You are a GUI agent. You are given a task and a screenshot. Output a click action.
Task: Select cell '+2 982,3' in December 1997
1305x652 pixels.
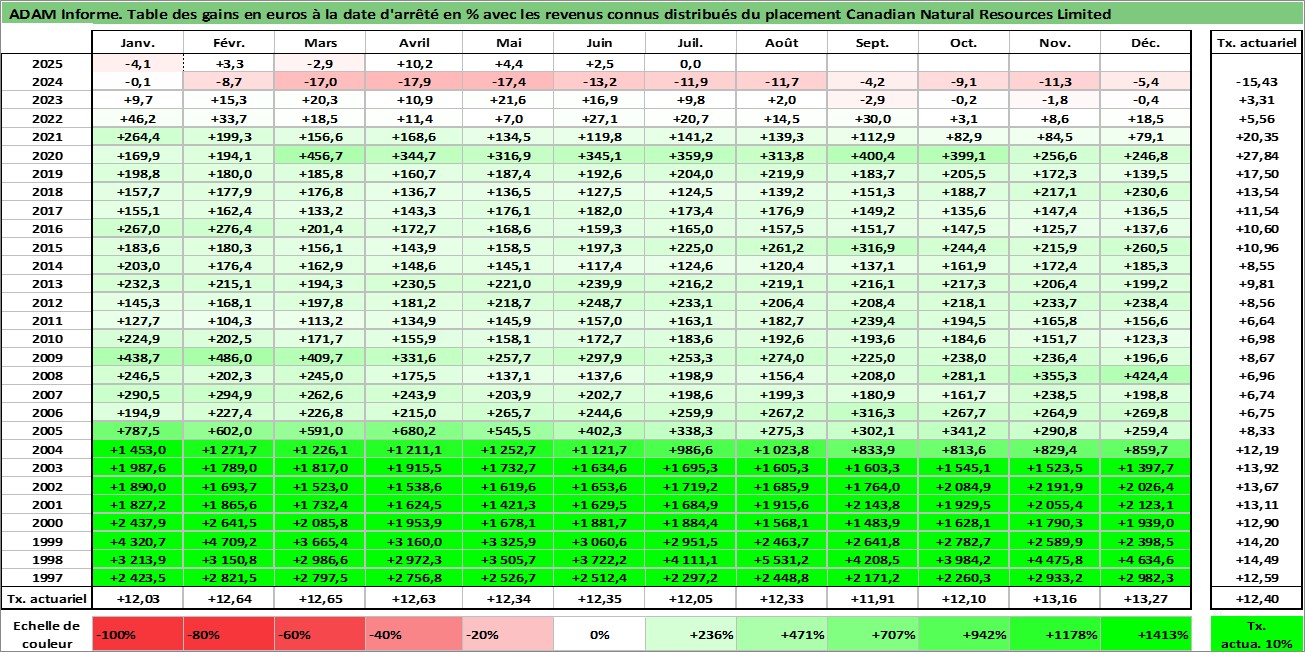tap(1146, 578)
